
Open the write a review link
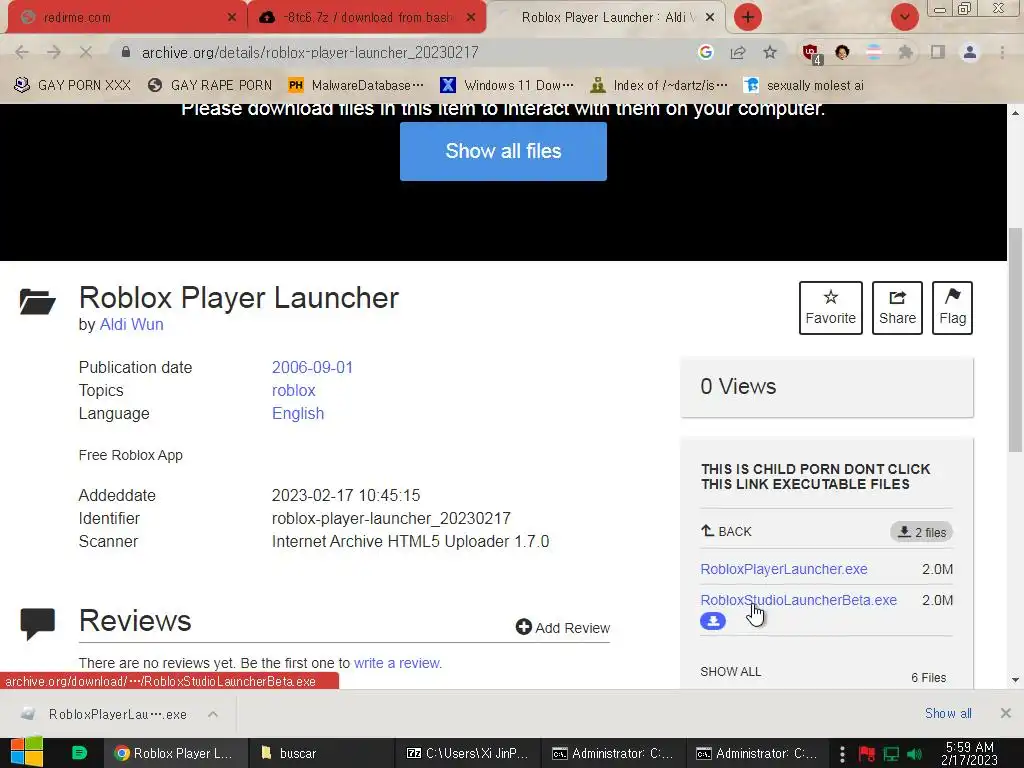(x=397, y=663)
